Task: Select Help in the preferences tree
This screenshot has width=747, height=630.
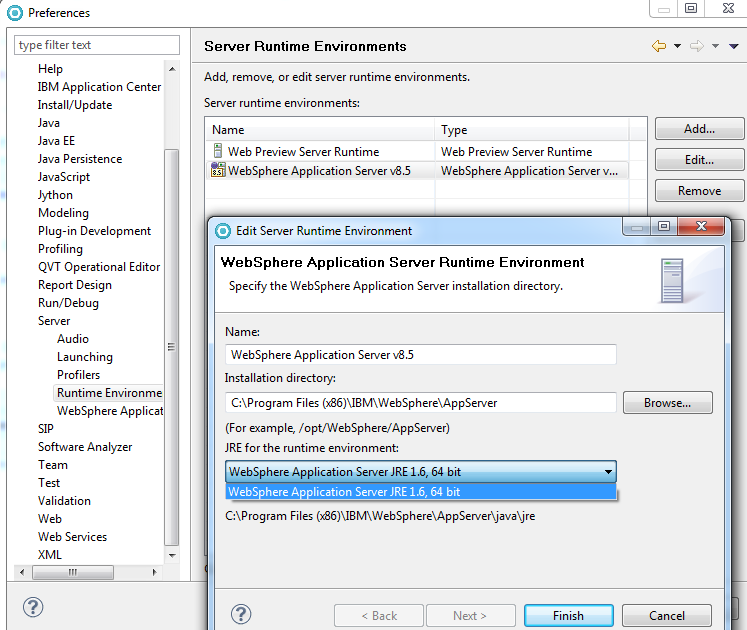Action: [x=50, y=69]
